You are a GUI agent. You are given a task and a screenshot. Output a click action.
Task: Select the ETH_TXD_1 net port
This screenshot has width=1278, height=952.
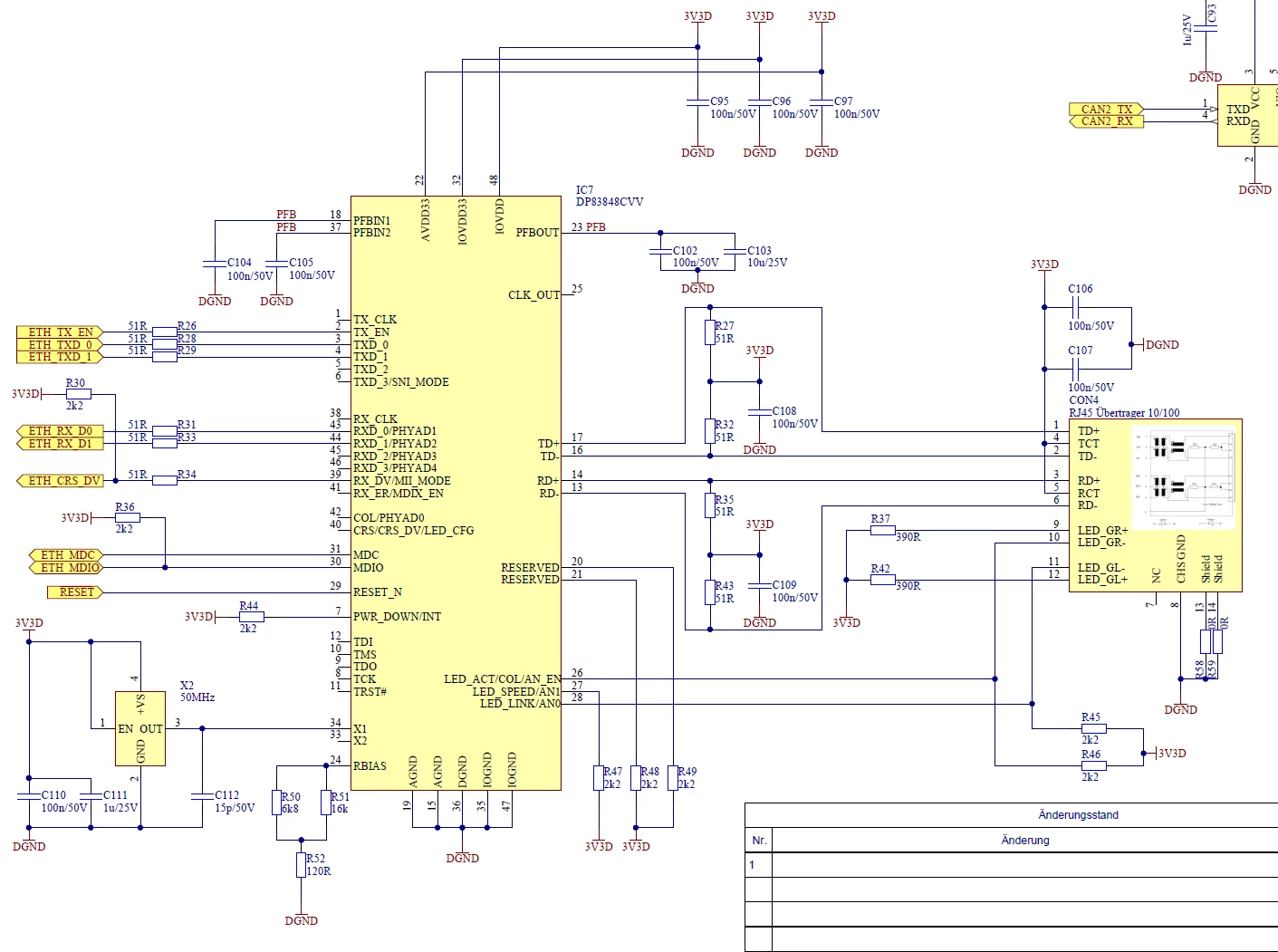(61, 357)
